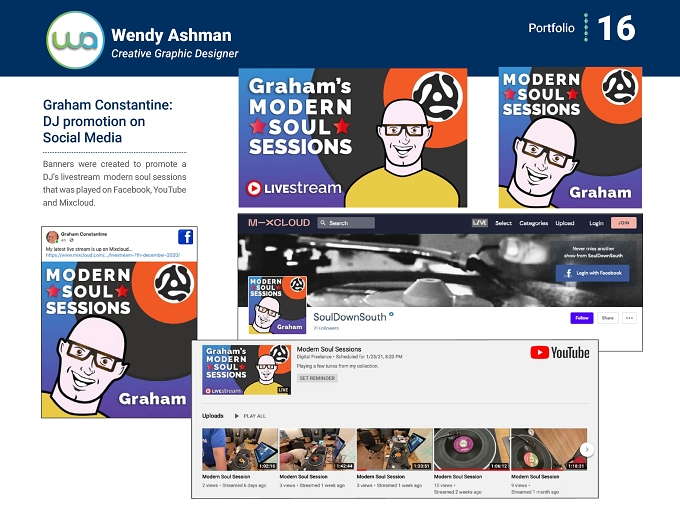Click the search magnifier icon on Mixcloud
680x525 pixels.
[x=323, y=223]
